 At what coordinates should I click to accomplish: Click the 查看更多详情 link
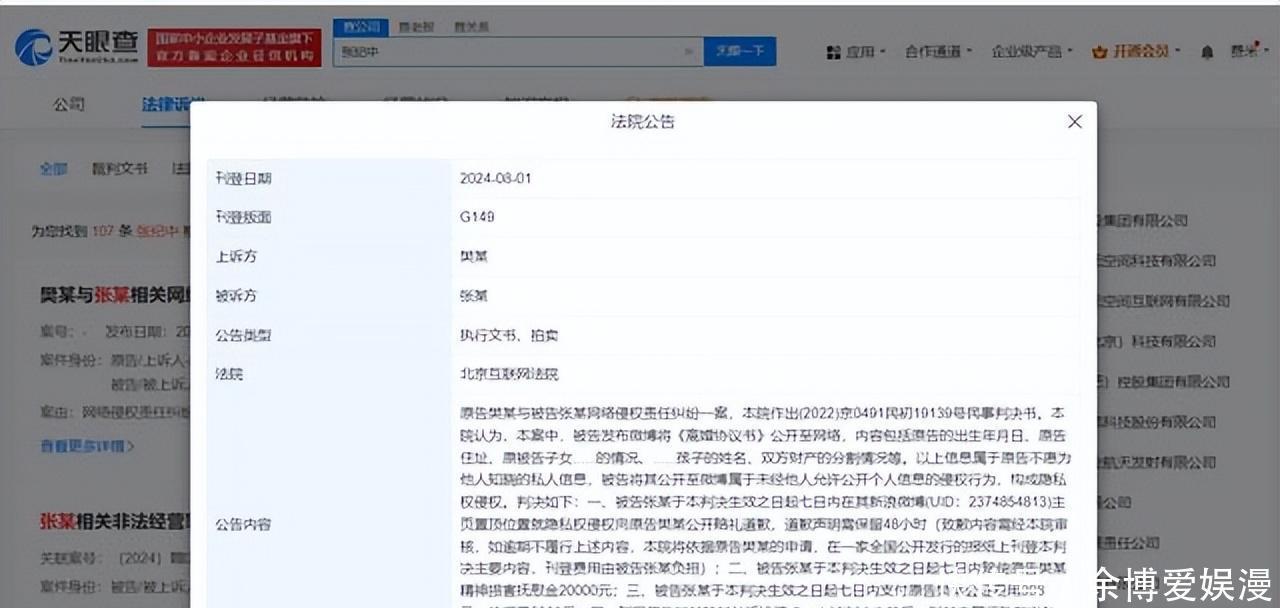click(x=86, y=445)
